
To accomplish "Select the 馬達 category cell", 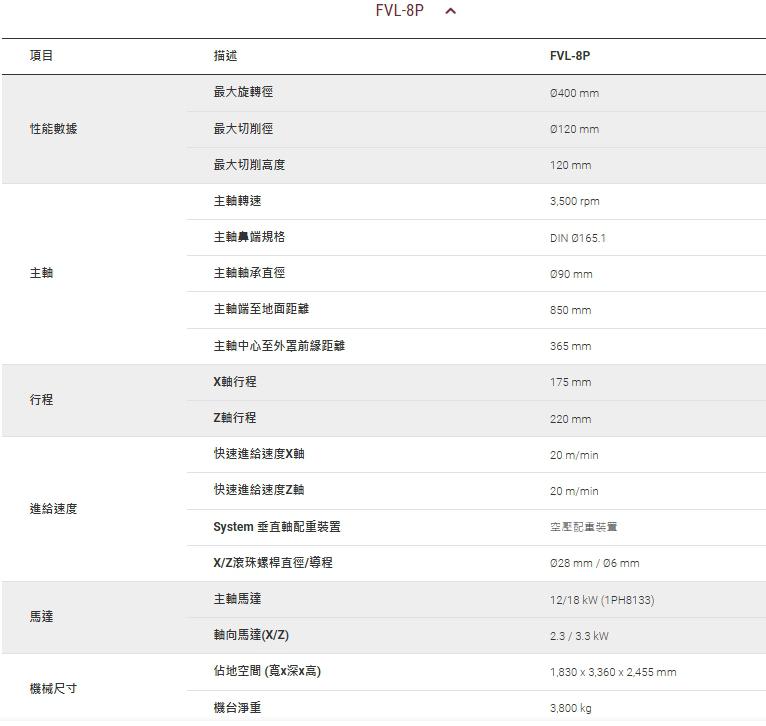I will coord(42,617).
